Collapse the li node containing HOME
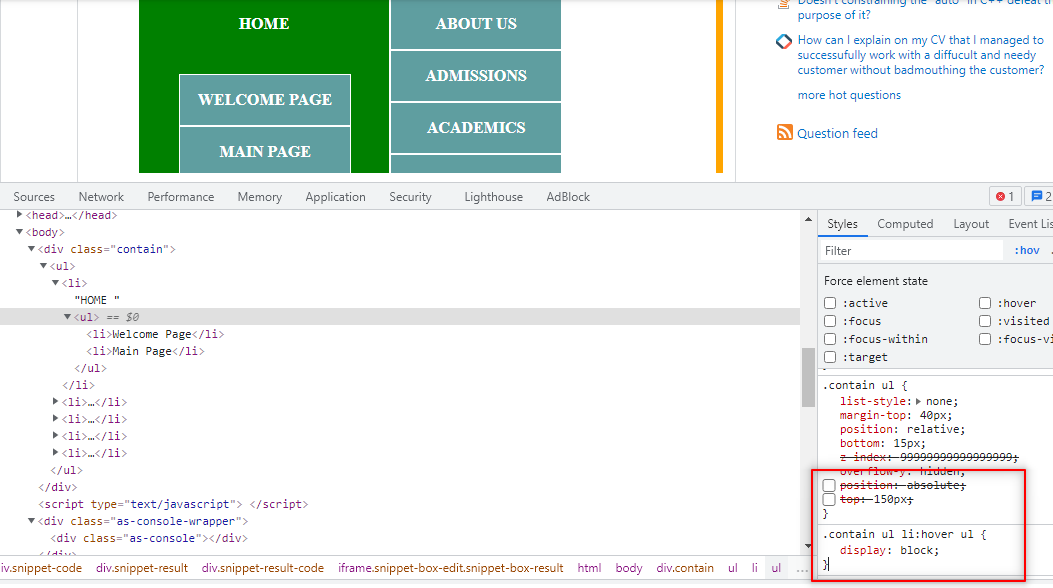1053x588 pixels. click(x=56, y=283)
